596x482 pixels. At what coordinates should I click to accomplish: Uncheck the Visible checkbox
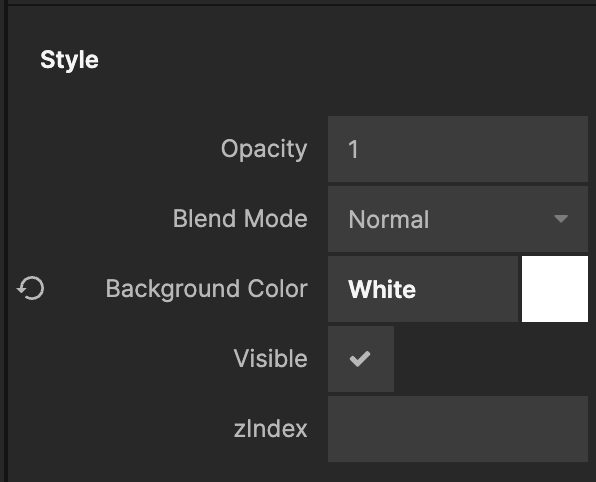[361, 359]
